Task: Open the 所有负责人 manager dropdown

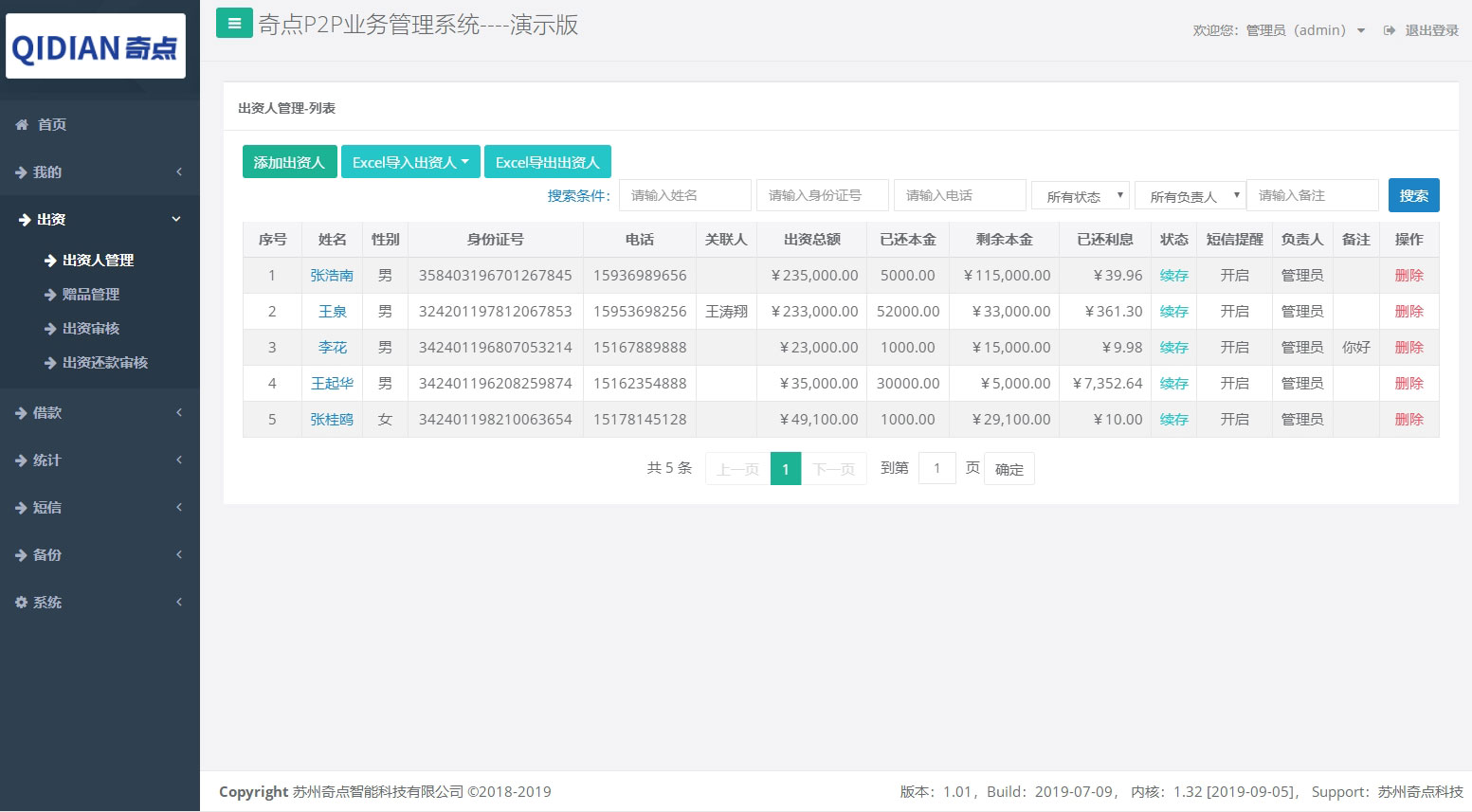Action: [1190, 195]
